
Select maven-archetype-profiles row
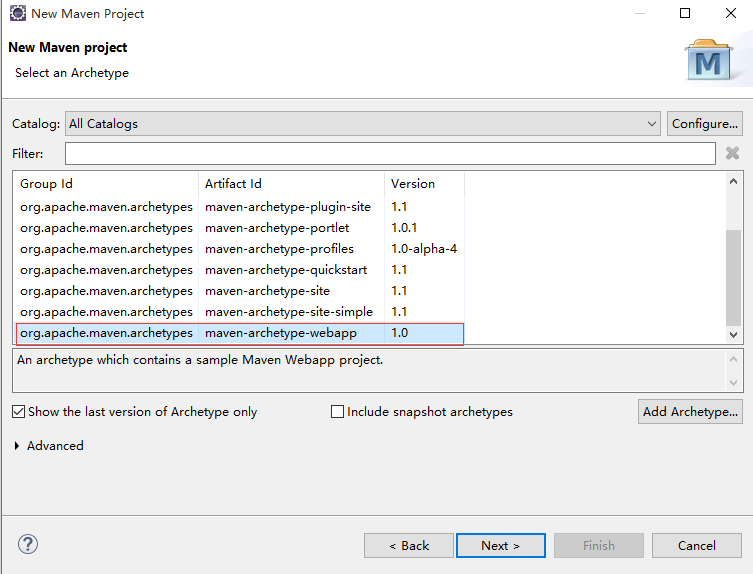[x=239, y=249]
